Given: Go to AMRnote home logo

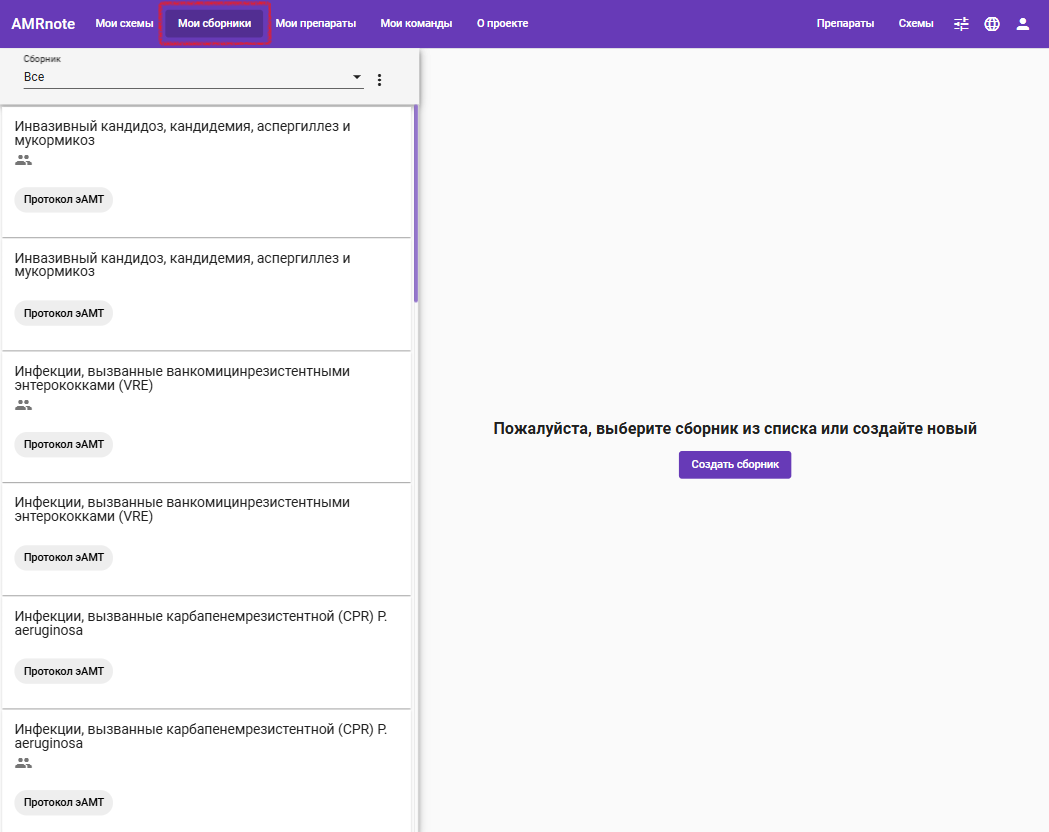Looking at the screenshot, I should pyautogui.click(x=43, y=23).
